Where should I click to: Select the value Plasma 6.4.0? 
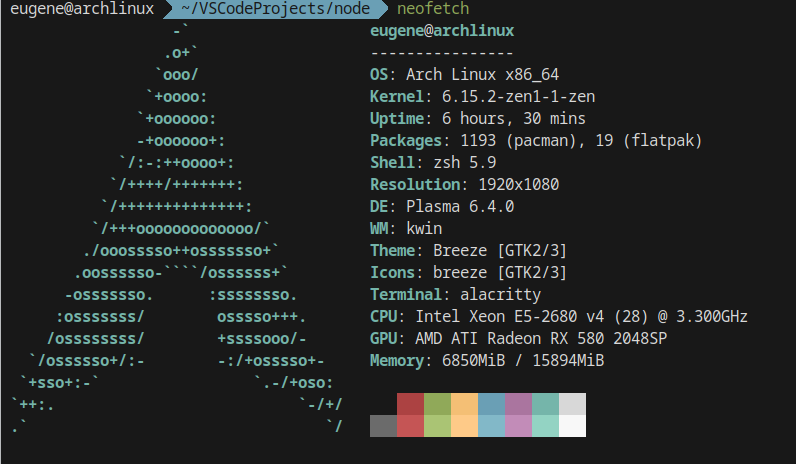click(460, 207)
